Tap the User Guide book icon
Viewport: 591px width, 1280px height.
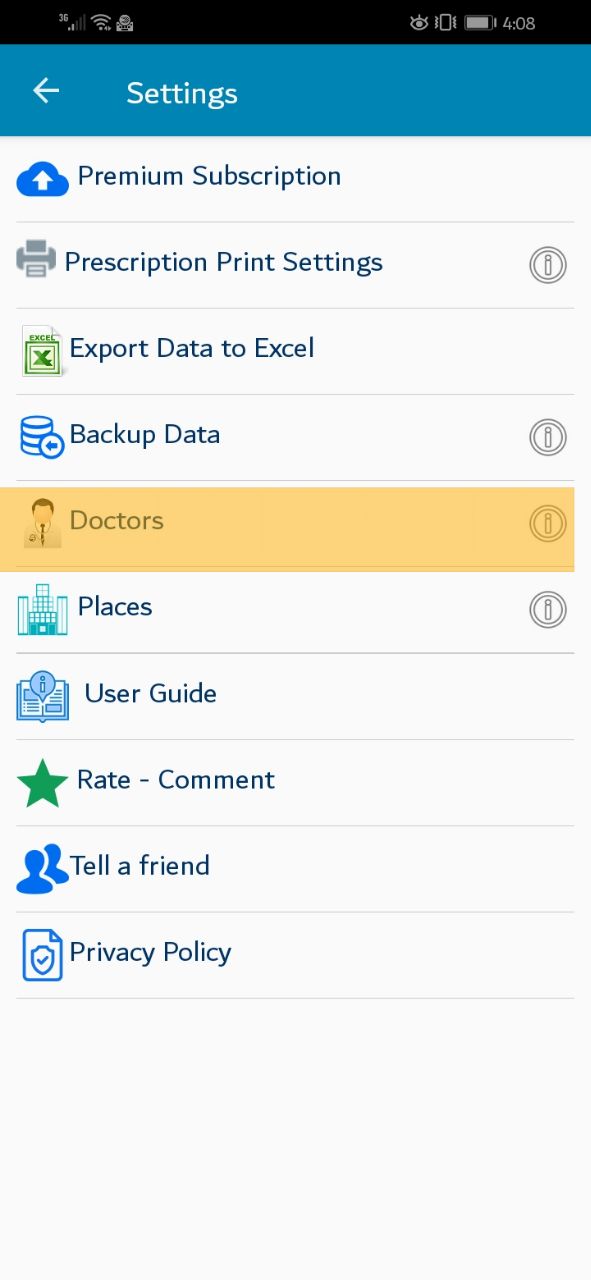pyautogui.click(x=43, y=697)
